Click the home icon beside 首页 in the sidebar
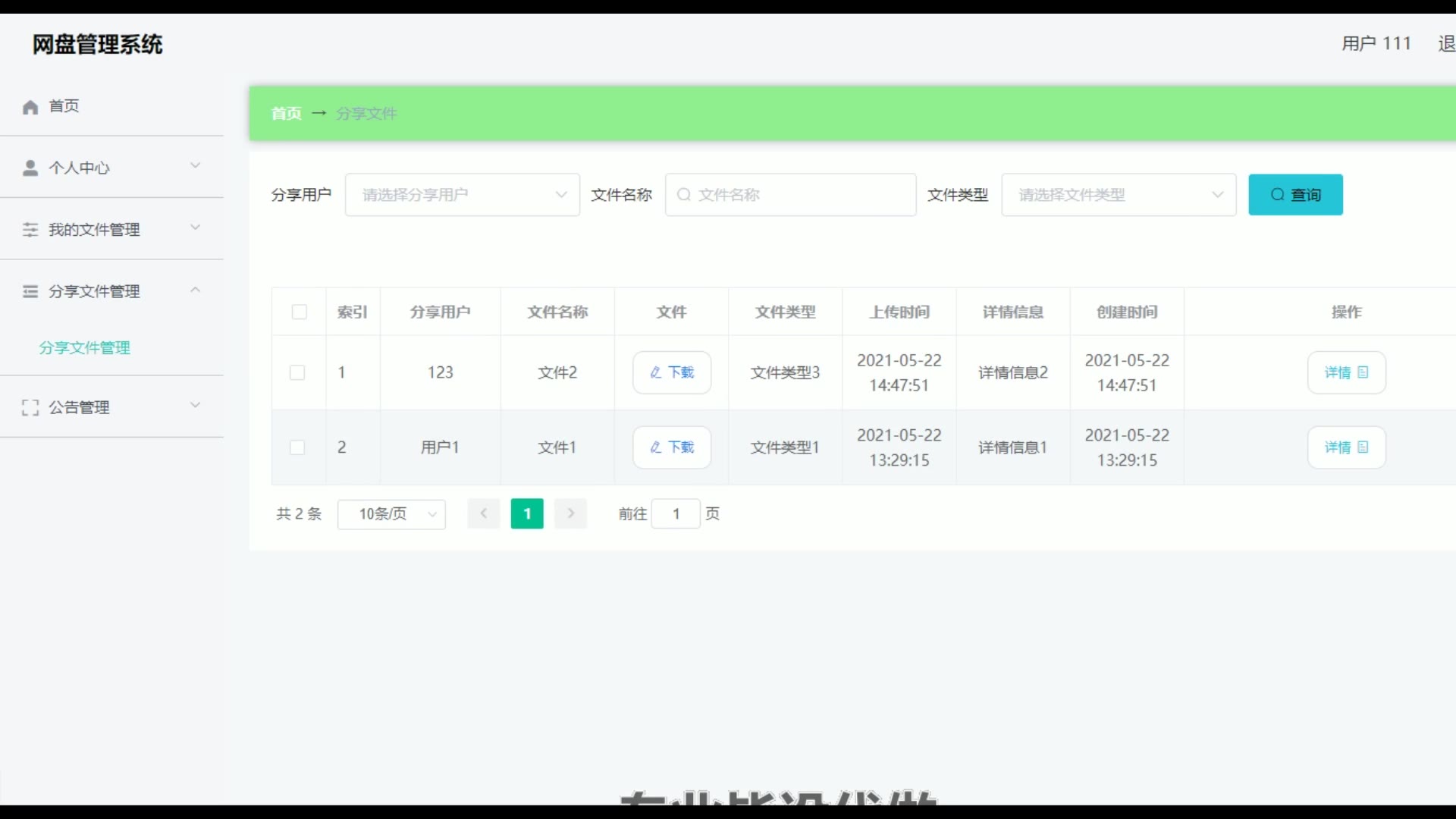 tap(30, 107)
